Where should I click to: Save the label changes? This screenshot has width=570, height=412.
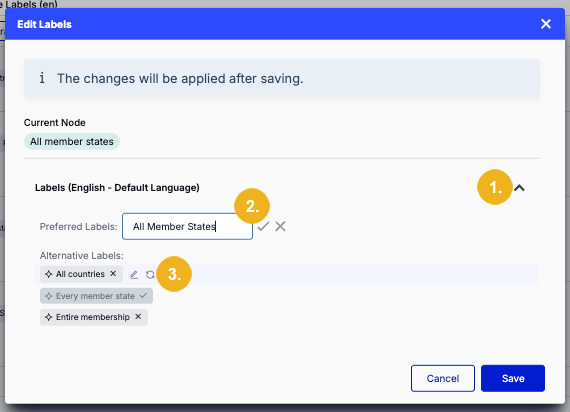(513, 378)
